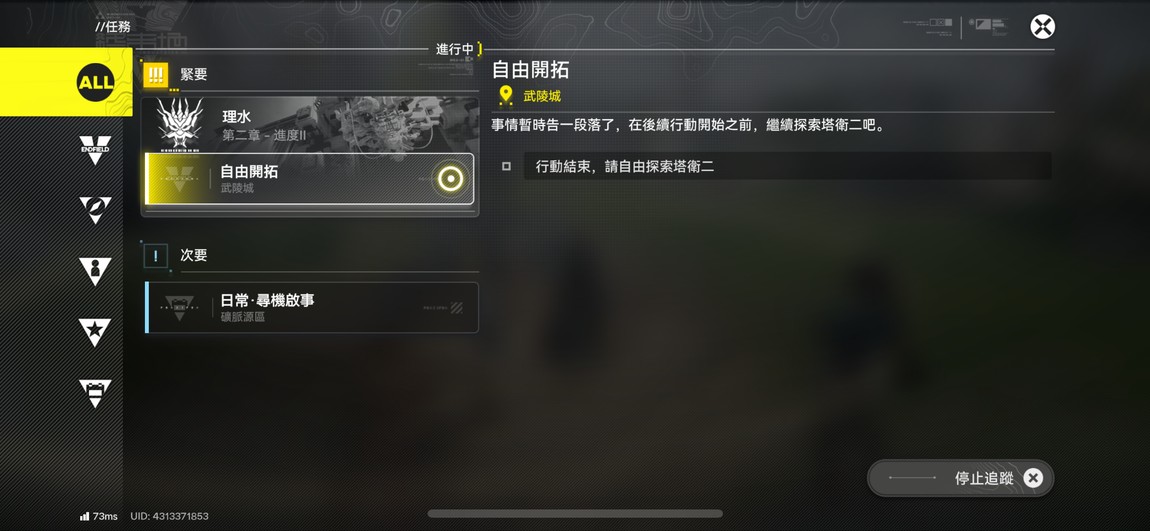This screenshot has height=531, width=1150.
Task: Toggle tracking circle on 自由開拓 mission
Action: [x=450, y=178]
